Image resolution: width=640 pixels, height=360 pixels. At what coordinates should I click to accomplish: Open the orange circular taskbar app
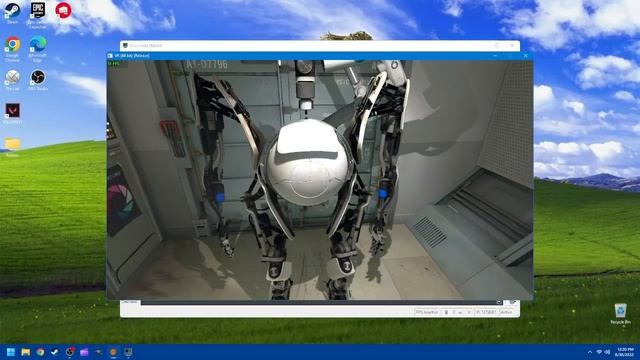(x=113, y=352)
